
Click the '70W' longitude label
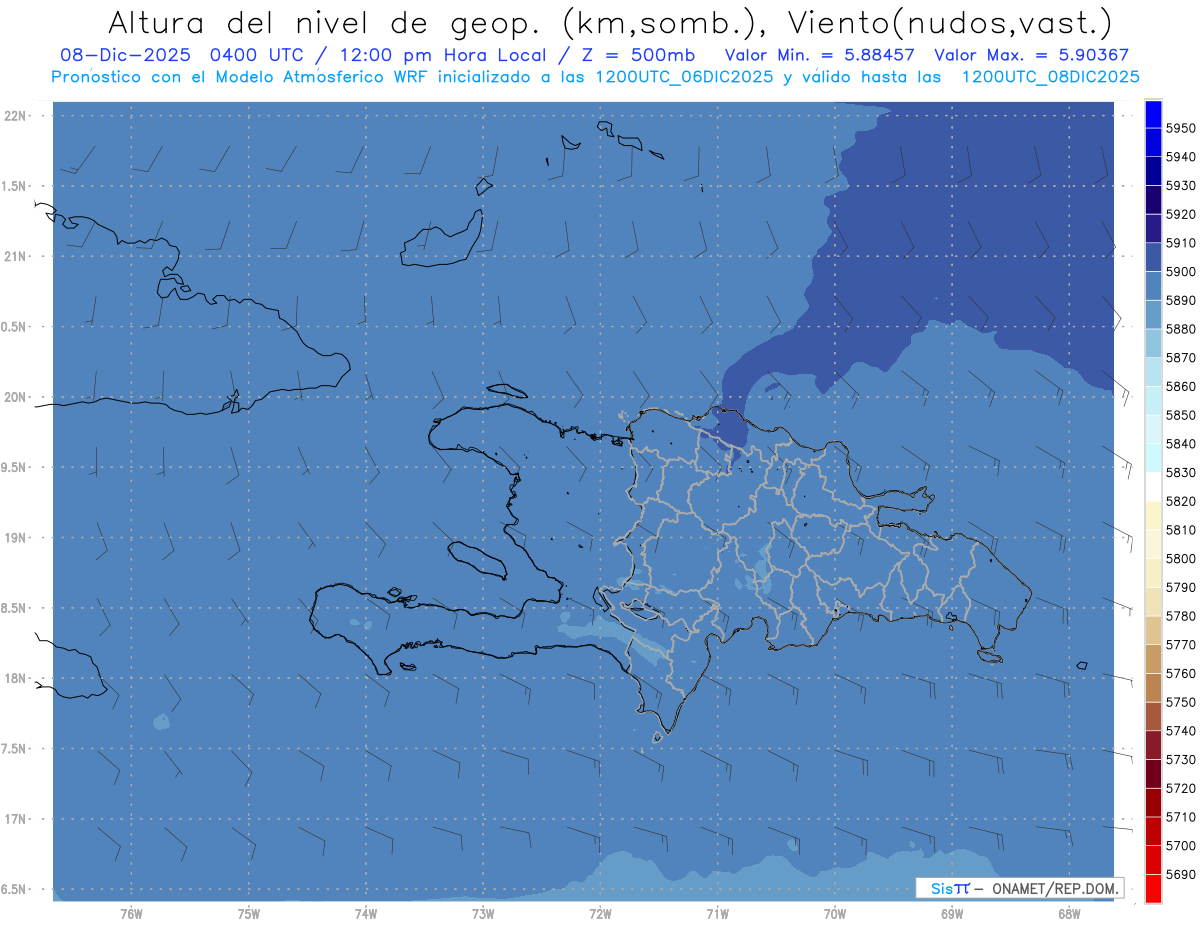pos(835,913)
